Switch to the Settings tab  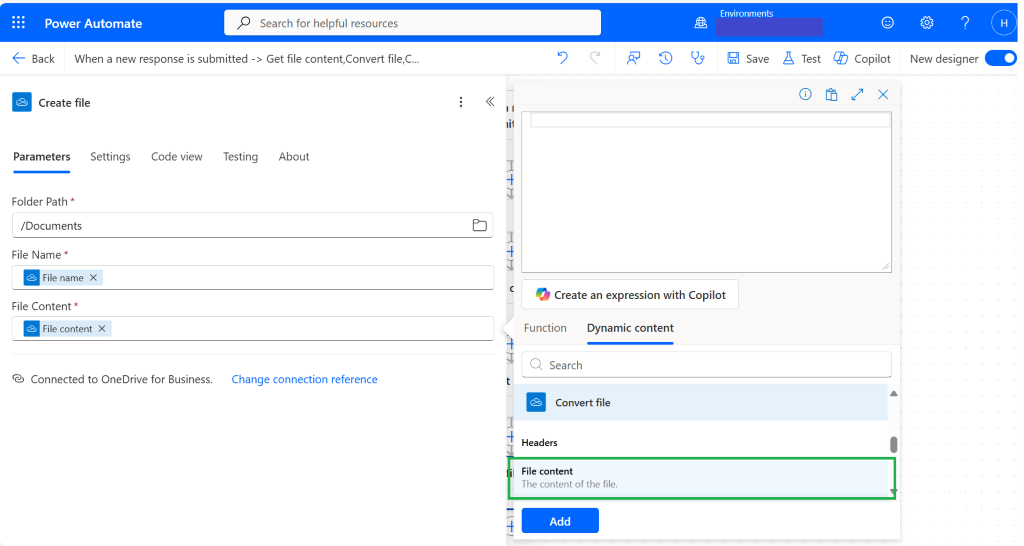click(x=110, y=157)
